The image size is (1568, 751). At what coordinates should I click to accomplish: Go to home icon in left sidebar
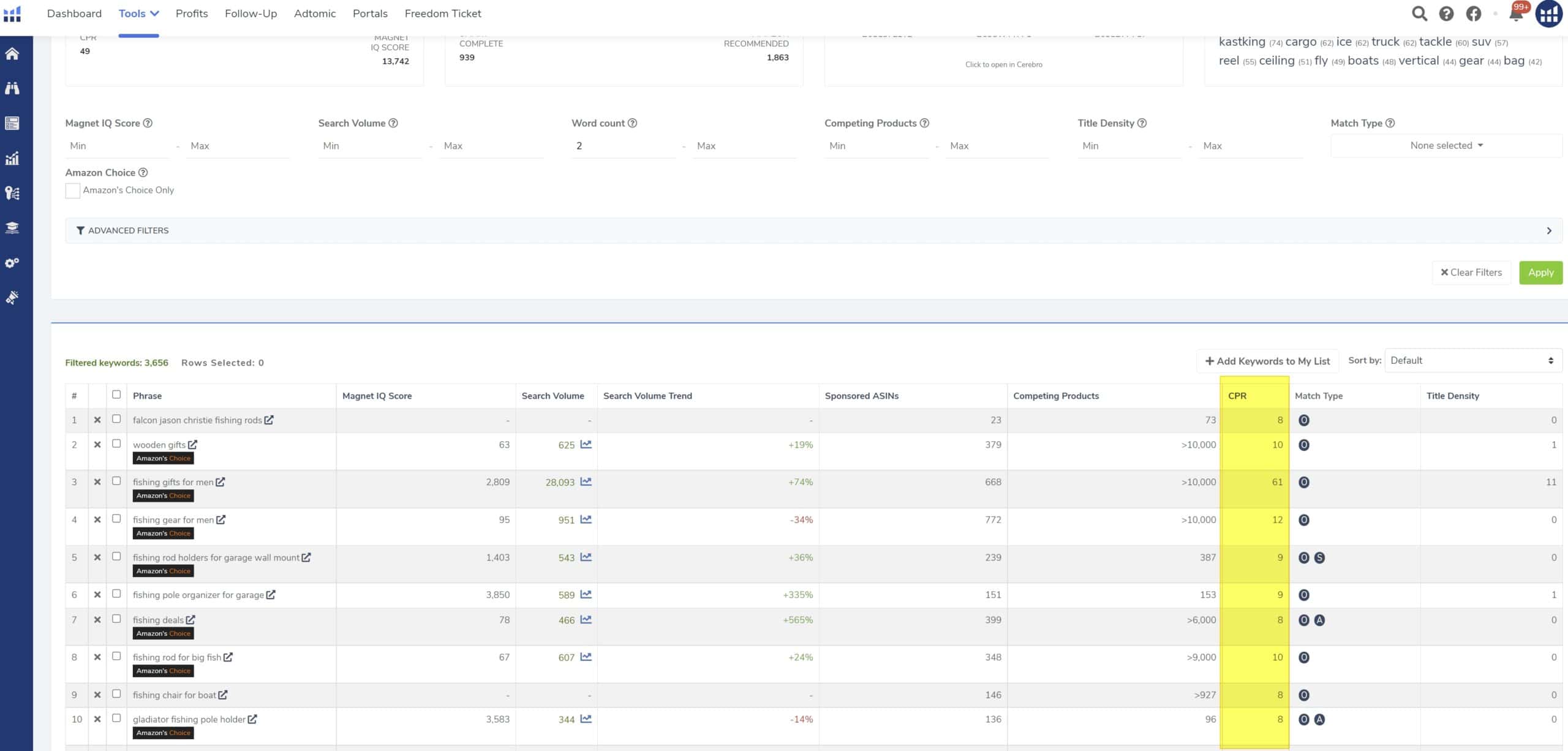(x=12, y=54)
